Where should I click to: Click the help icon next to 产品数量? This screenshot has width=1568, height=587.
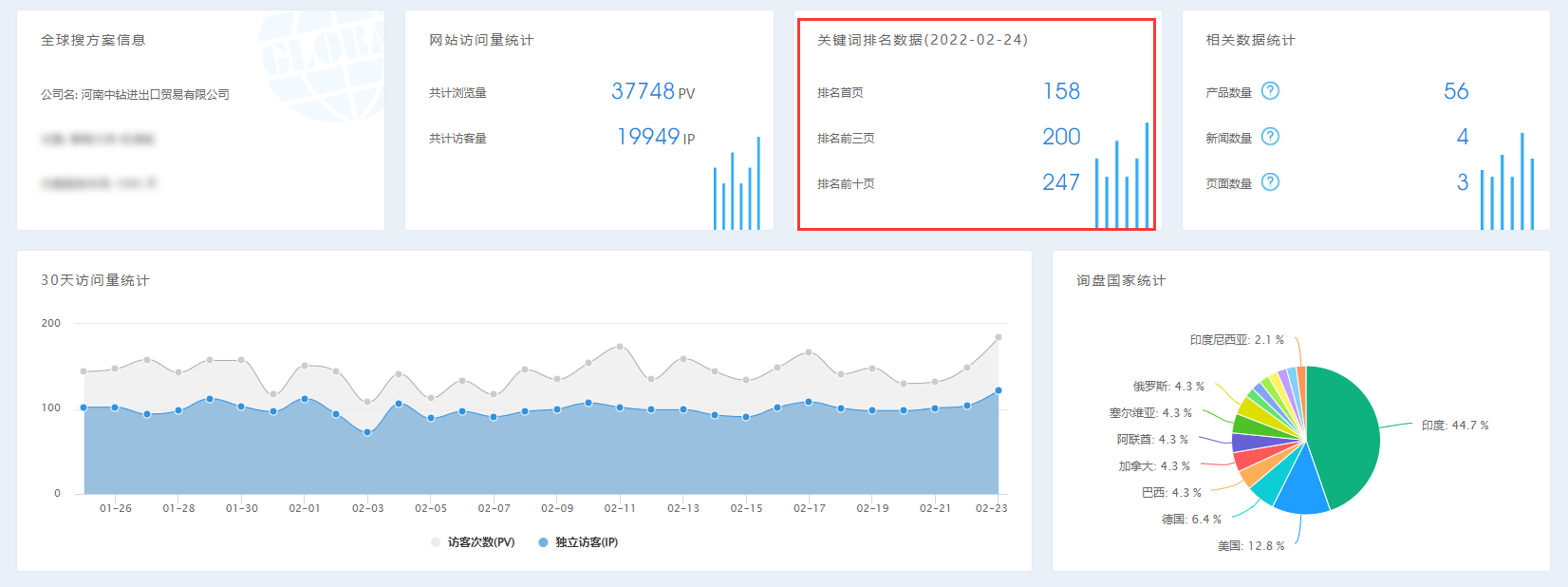pyautogui.click(x=1270, y=91)
